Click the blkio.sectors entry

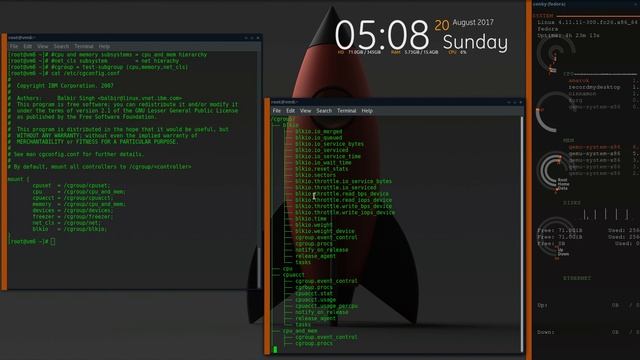[x=316, y=175]
